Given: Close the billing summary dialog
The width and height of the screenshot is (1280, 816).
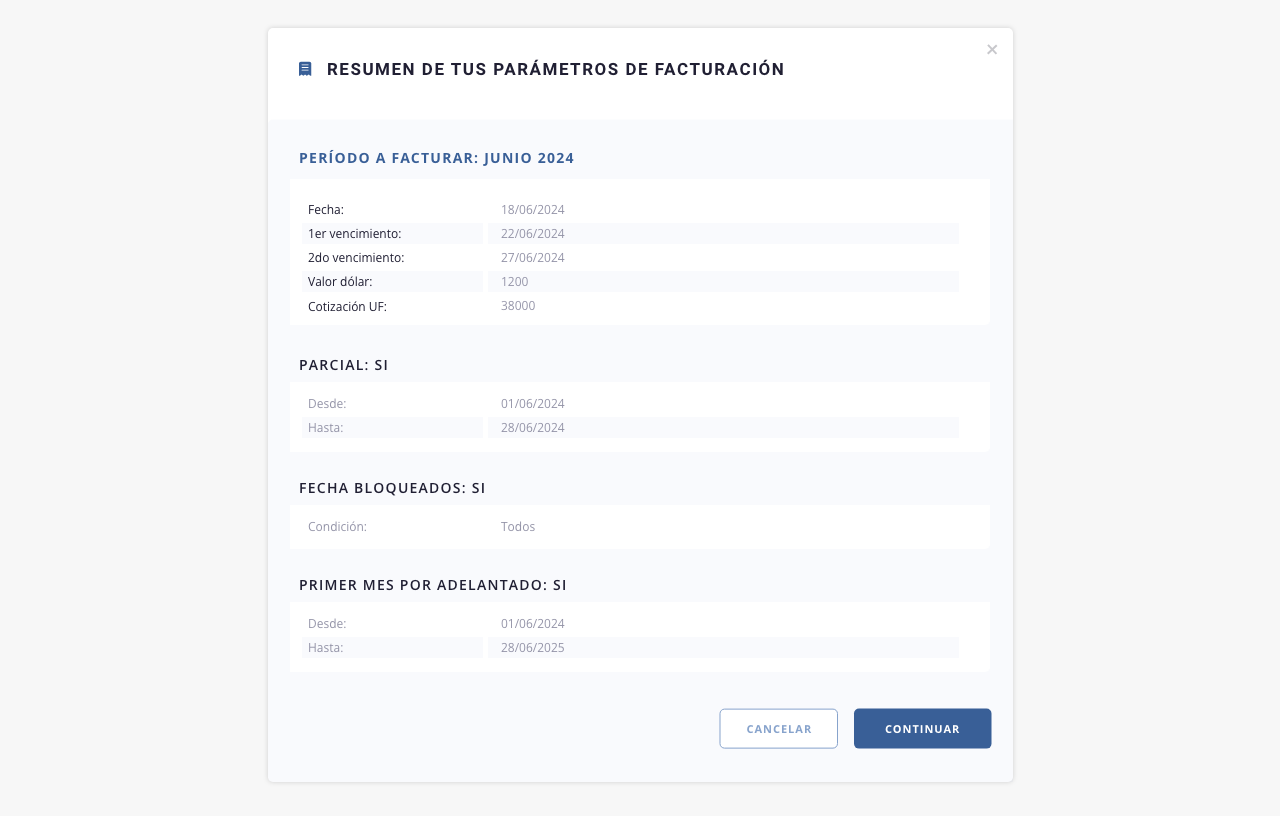Looking at the screenshot, I should [x=992, y=49].
